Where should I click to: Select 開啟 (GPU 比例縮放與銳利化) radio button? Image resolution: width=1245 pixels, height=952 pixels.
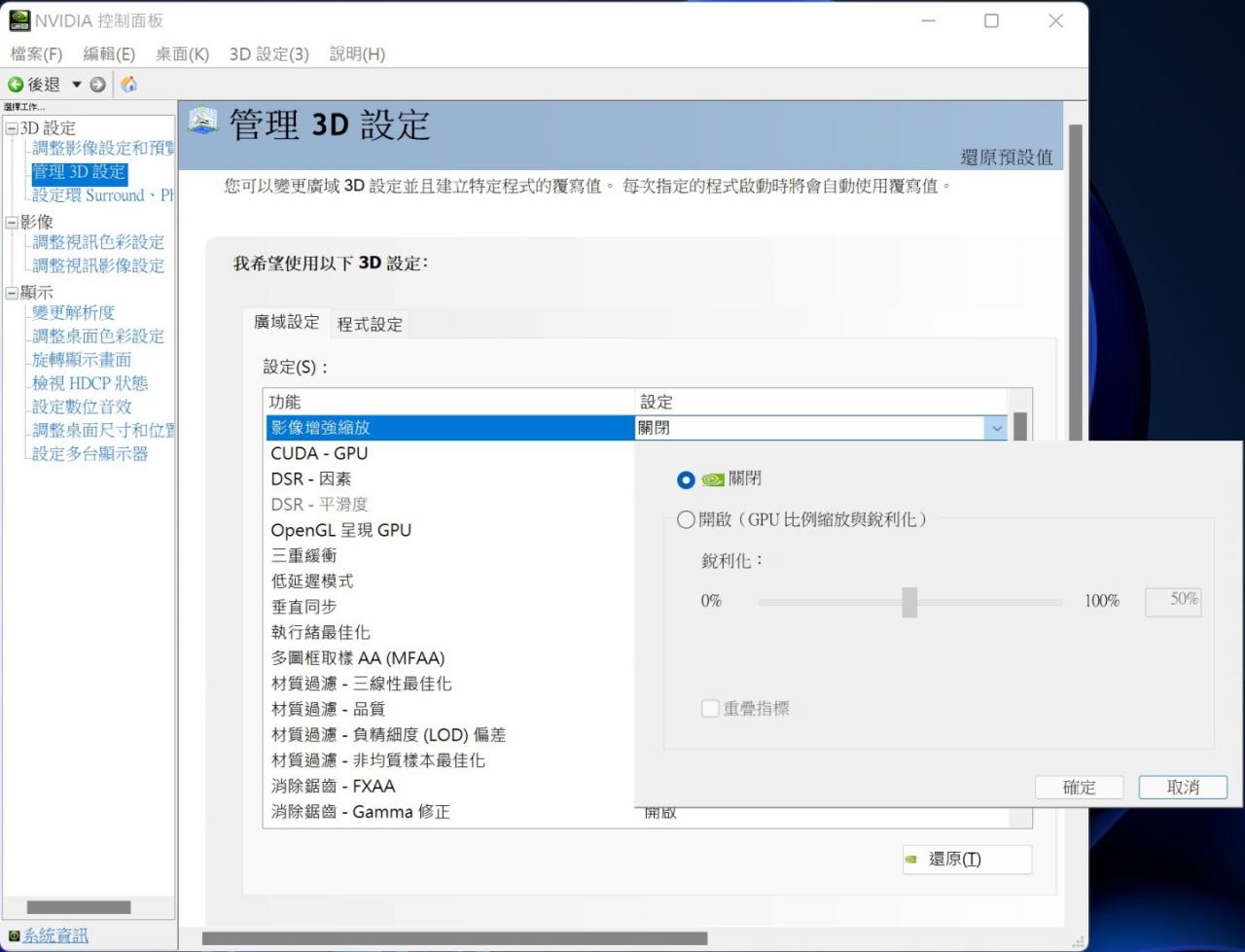(686, 520)
